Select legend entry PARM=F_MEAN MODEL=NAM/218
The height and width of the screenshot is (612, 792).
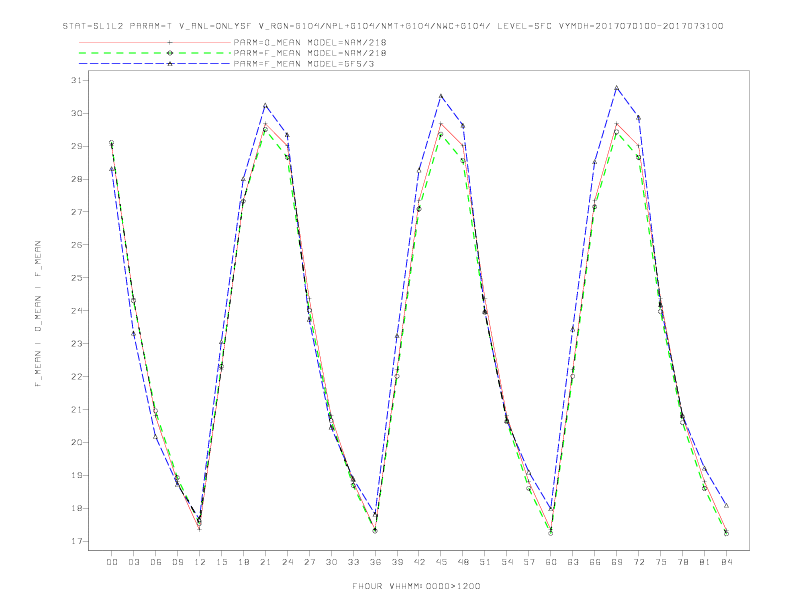[x=310, y=53]
